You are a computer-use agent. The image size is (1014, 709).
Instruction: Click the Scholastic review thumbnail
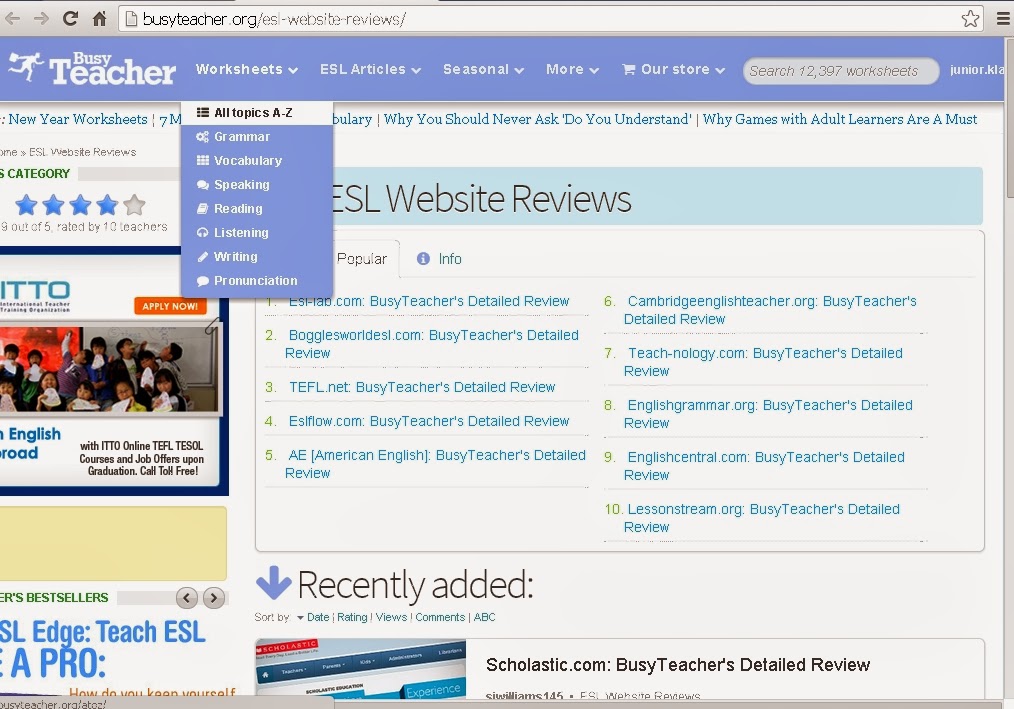tap(361, 668)
